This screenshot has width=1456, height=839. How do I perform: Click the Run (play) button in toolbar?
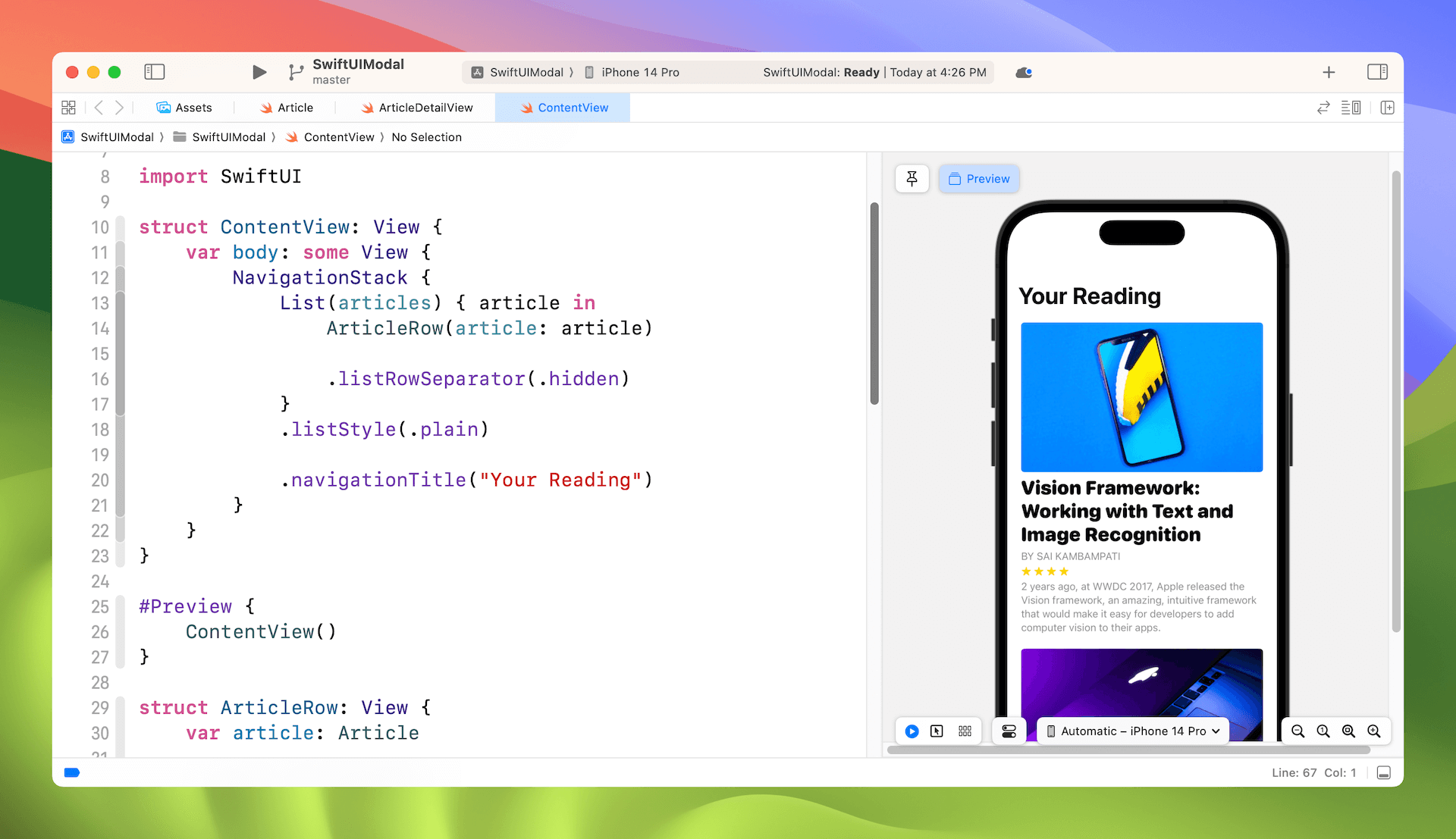(x=259, y=72)
